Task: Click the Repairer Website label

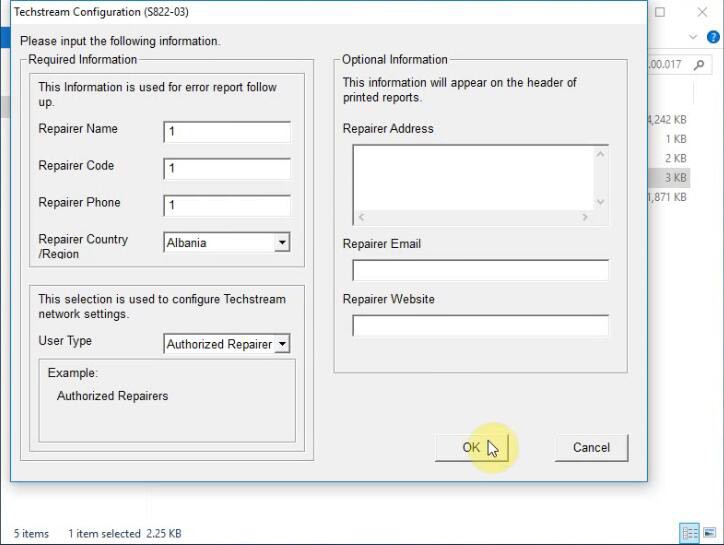Action: click(x=388, y=299)
